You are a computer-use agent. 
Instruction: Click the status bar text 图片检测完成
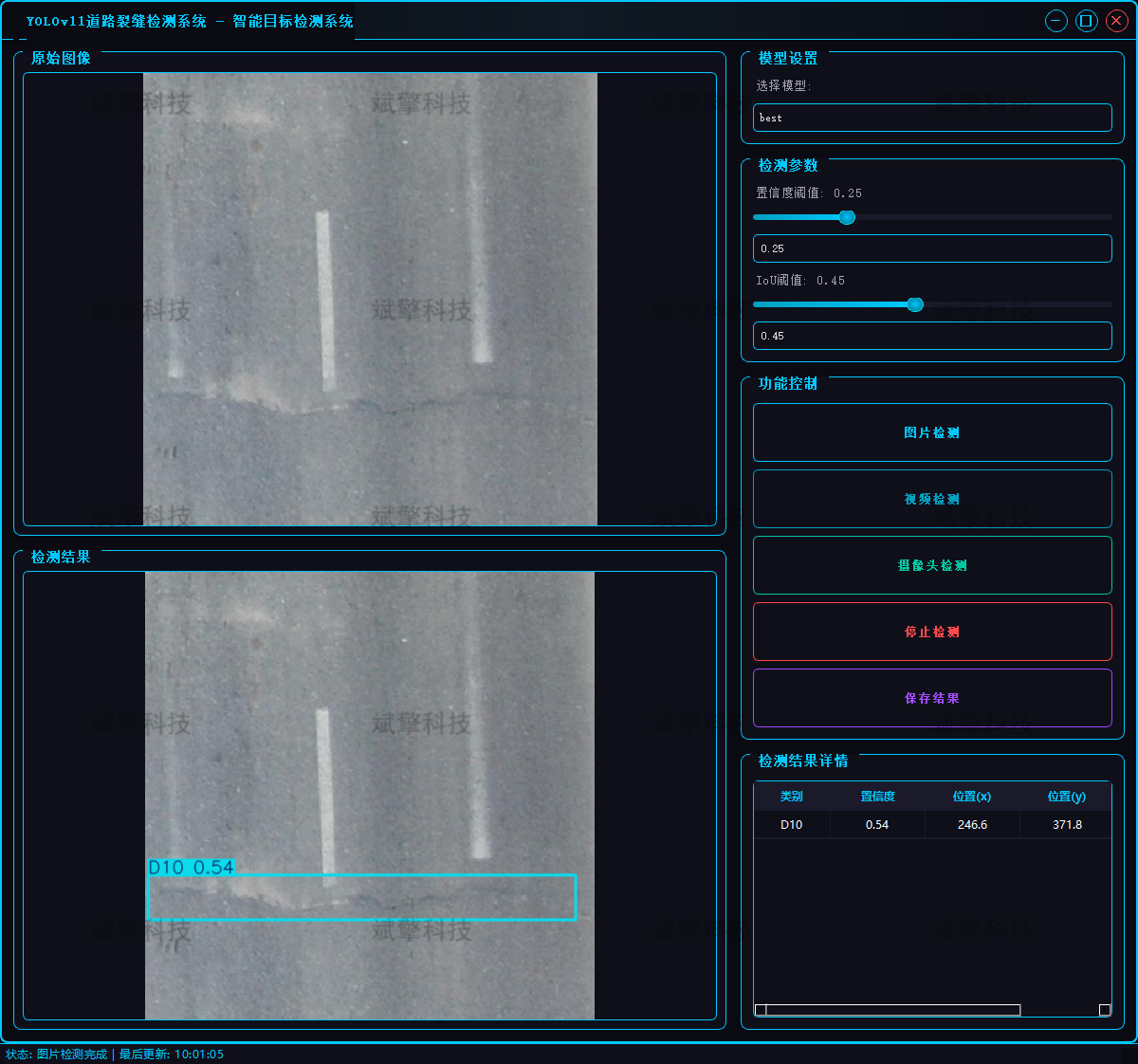tap(72, 1055)
